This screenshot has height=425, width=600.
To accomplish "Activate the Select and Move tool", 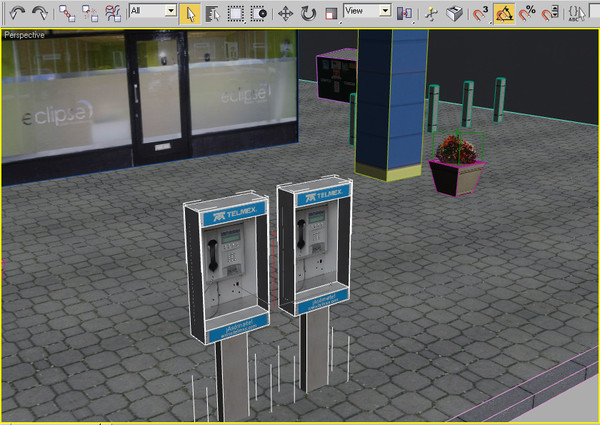I will coord(285,14).
